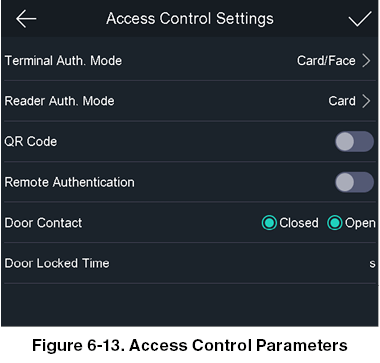The image size is (380, 363).
Task: Expand the Reader Auth. Mode chevron
Action: [x=366, y=101]
